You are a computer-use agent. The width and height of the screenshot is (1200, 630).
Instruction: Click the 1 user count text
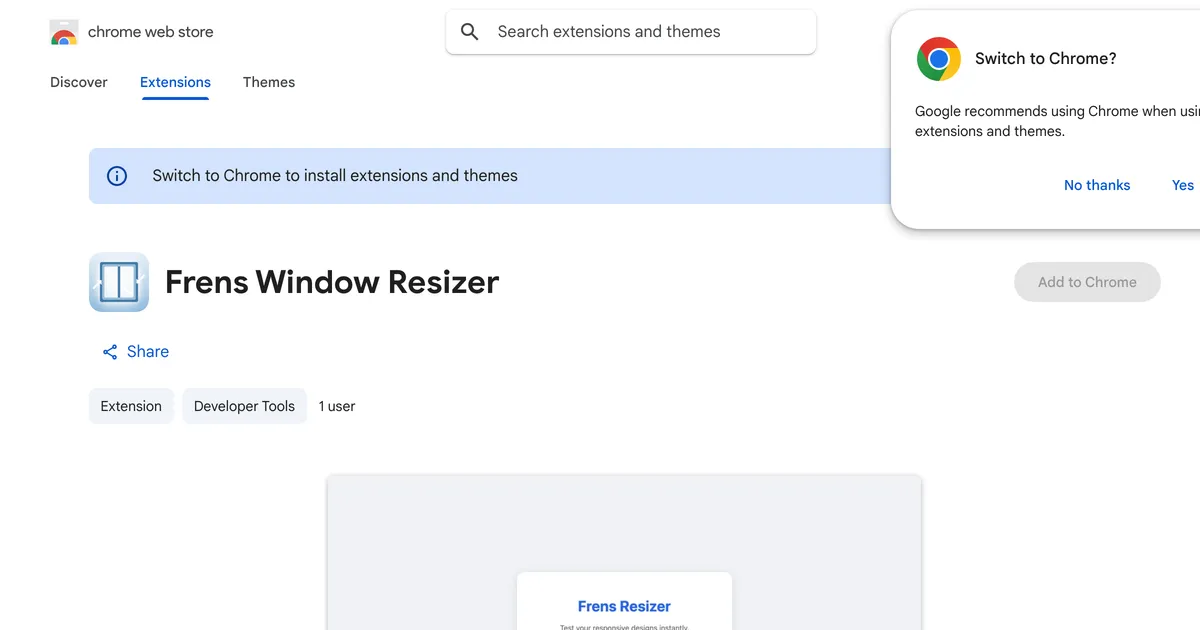tap(336, 406)
